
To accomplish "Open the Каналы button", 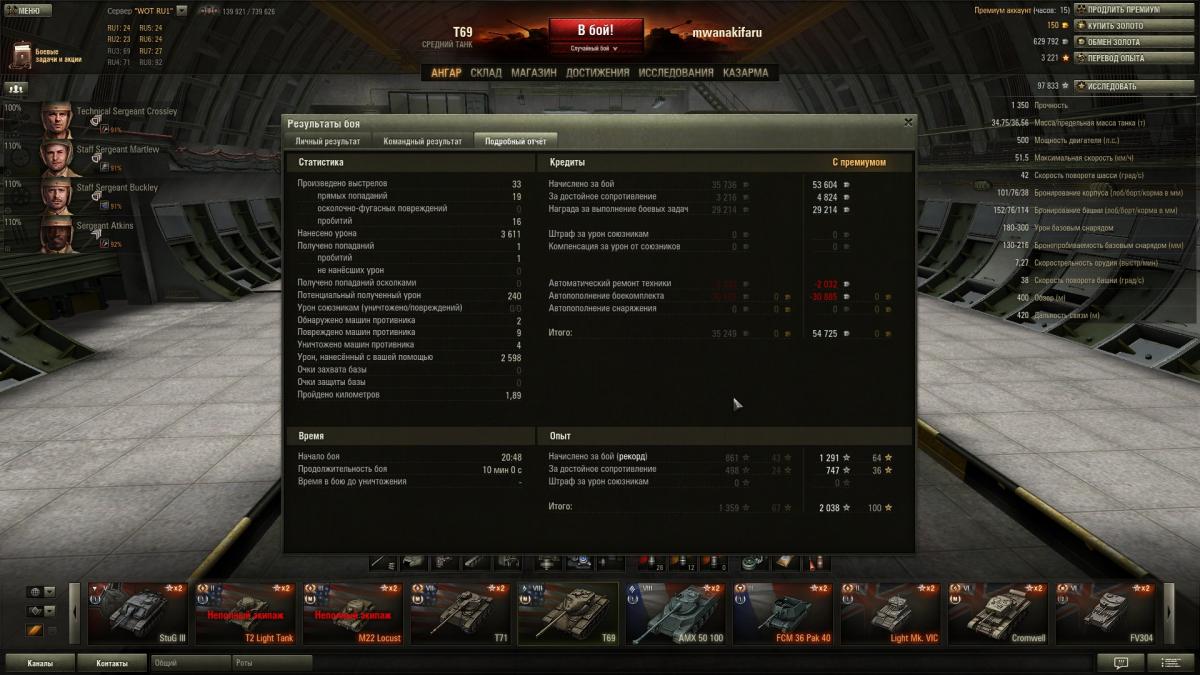I will pyautogui.click(x=40, y=662).
